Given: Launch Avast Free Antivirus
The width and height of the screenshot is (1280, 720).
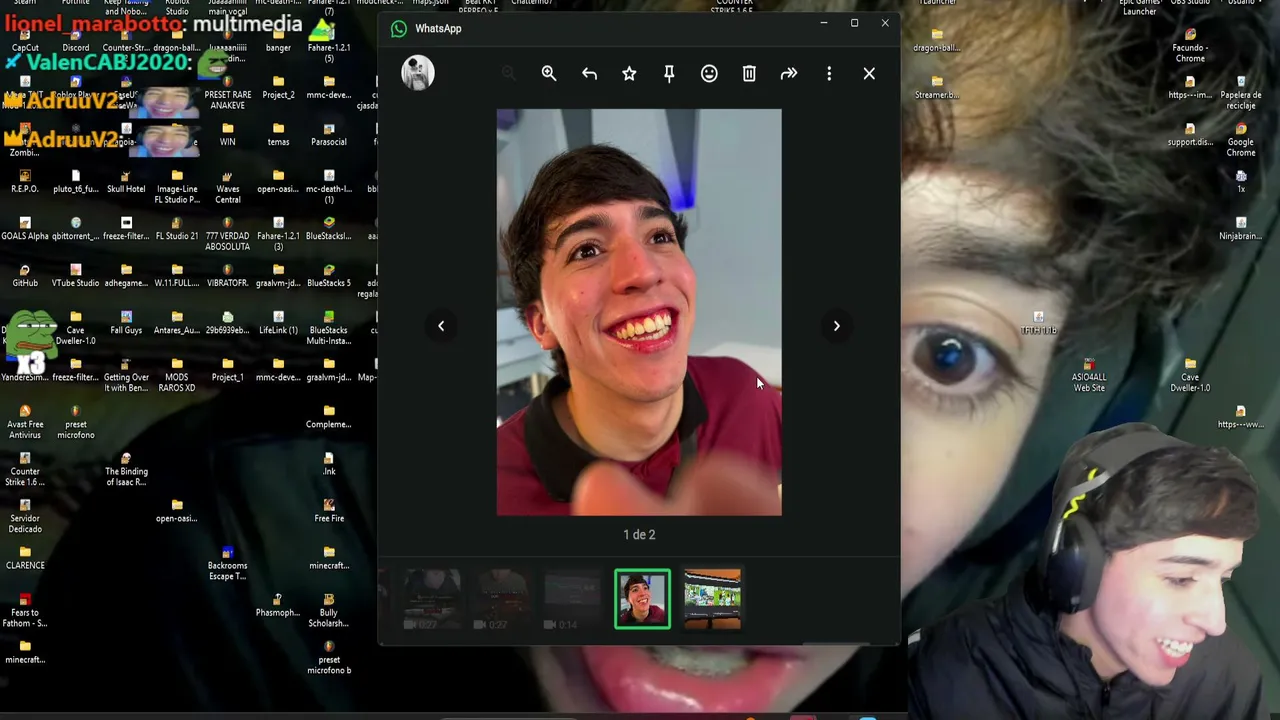Looking at the screenshot, I should (25, 421).
